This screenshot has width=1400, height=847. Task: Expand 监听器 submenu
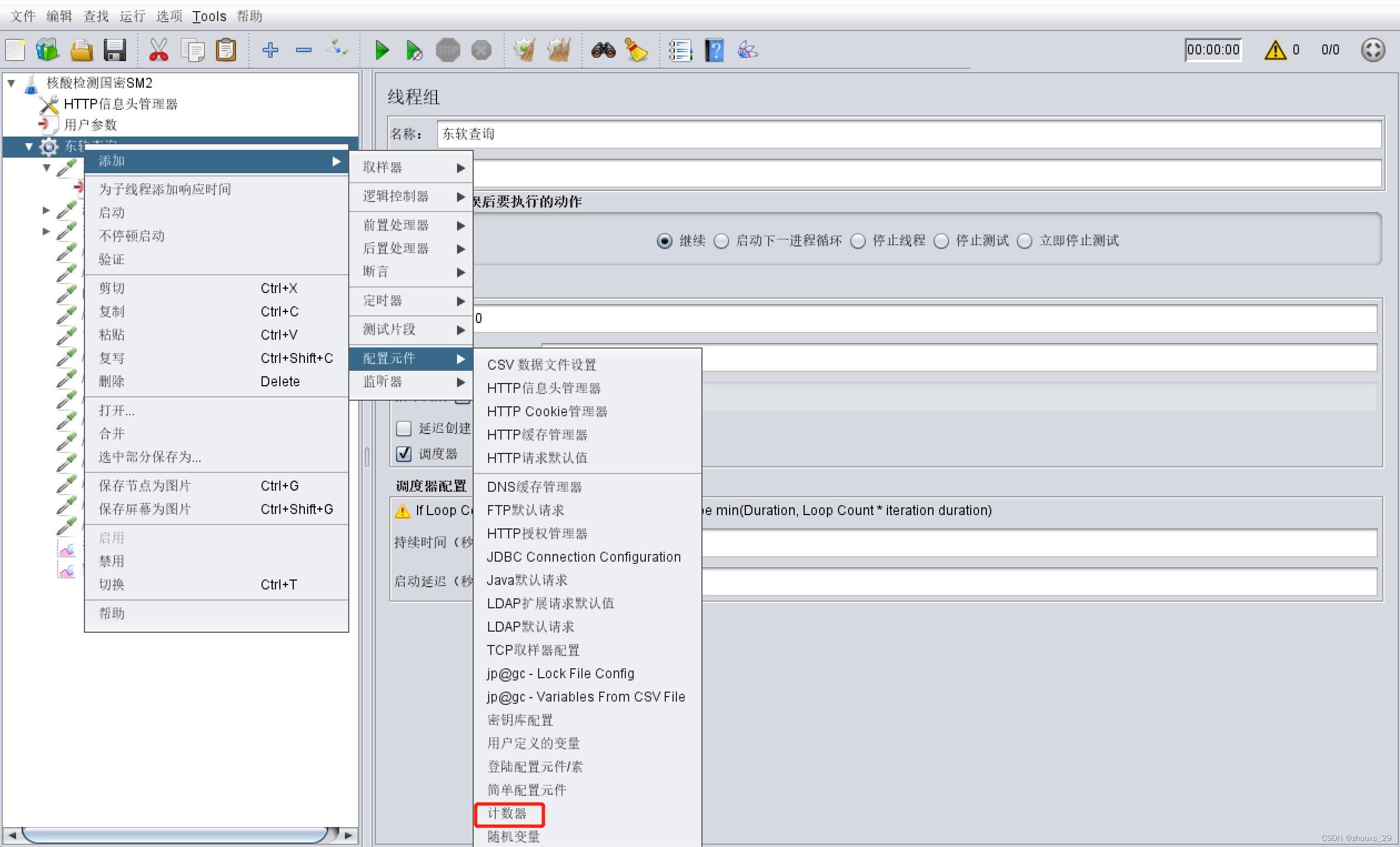pyautogui.click(x=412, y=382)
